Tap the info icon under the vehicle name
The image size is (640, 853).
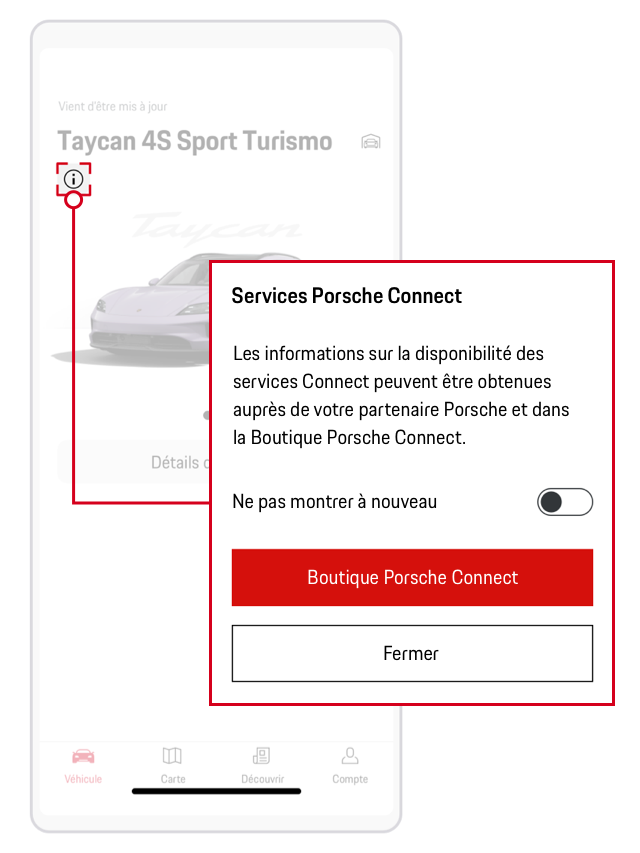pyautogui.click(x=73, y=180)
